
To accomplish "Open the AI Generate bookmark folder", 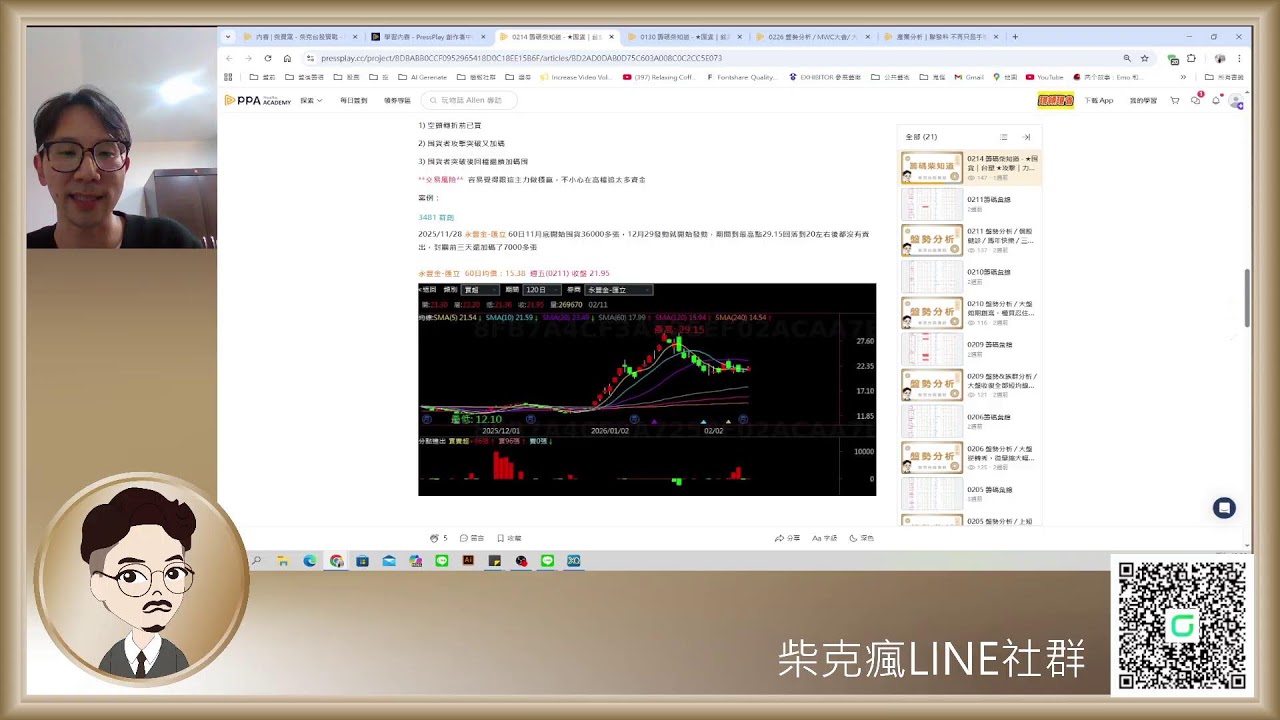I will click(423, 77).
